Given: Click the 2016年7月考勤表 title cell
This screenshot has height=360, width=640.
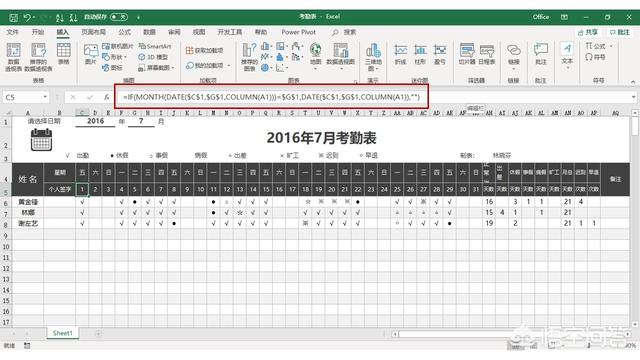Looking at the screenshot, I should click(321, 138).
